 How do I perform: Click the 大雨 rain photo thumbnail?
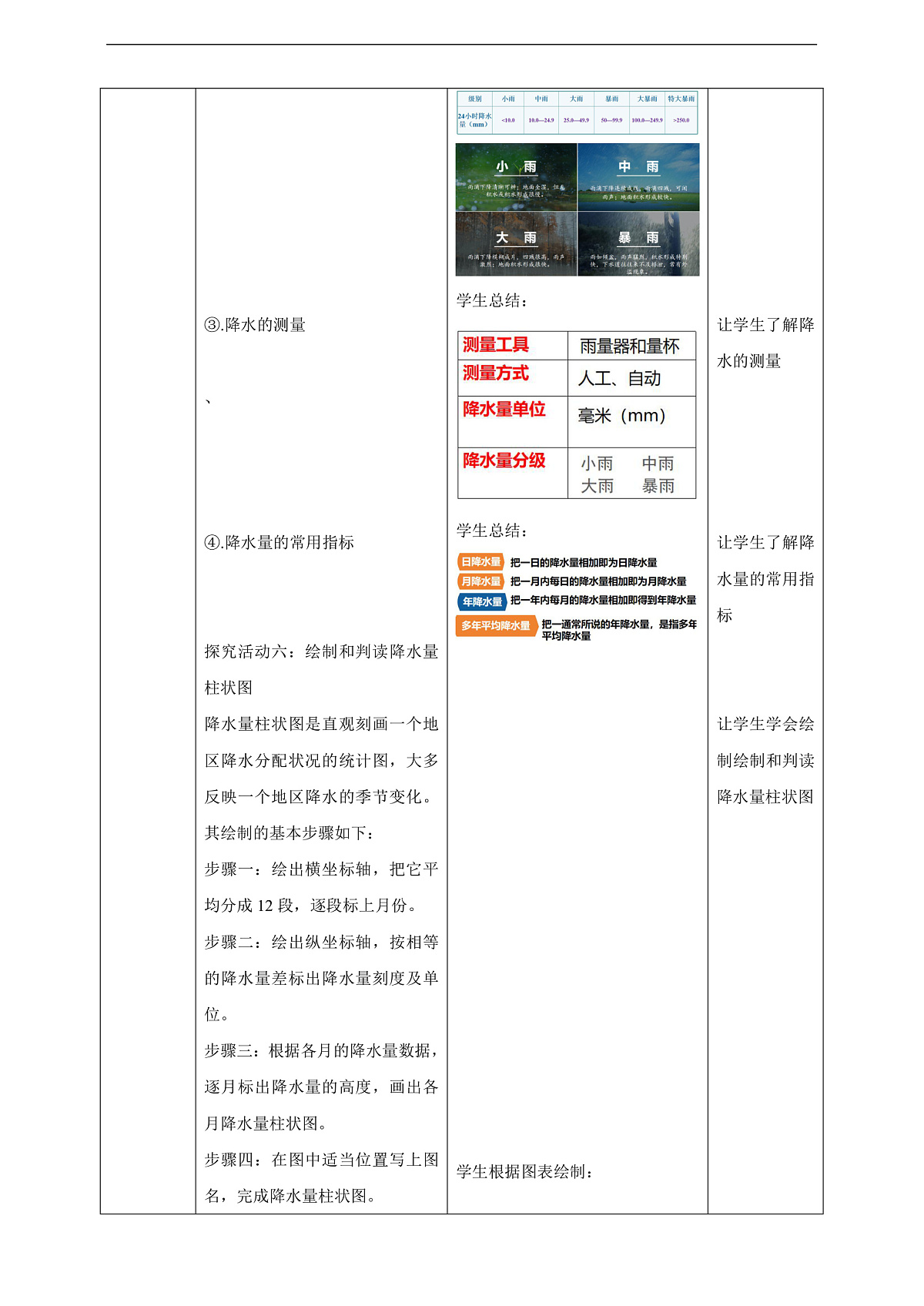[x=516, y=244]
